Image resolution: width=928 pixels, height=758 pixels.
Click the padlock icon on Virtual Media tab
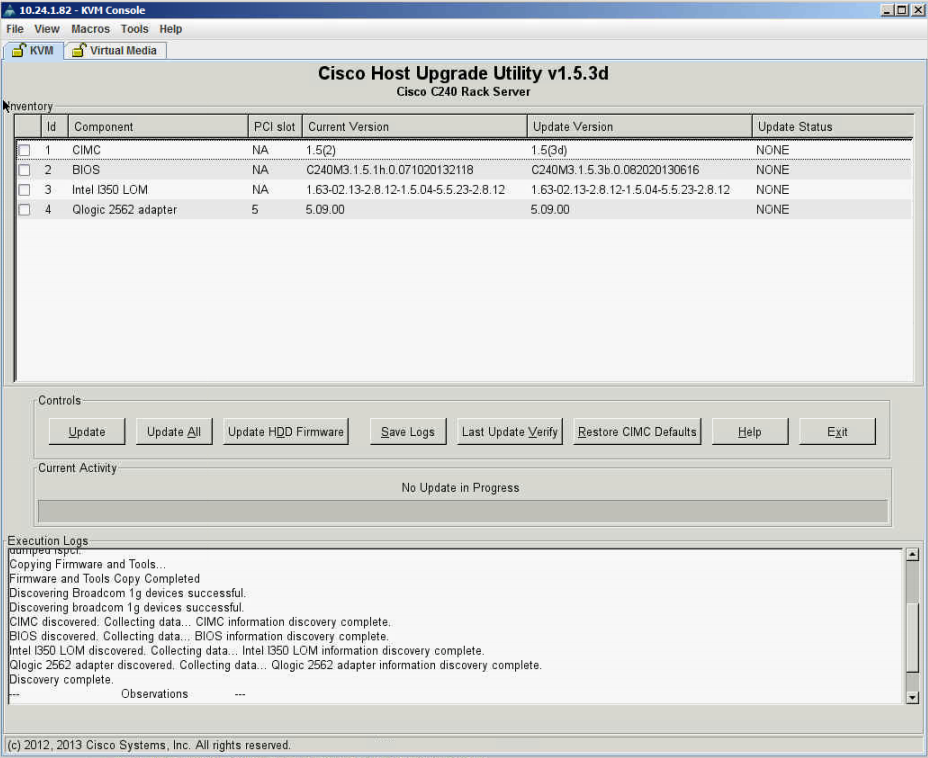coord(79,50)
